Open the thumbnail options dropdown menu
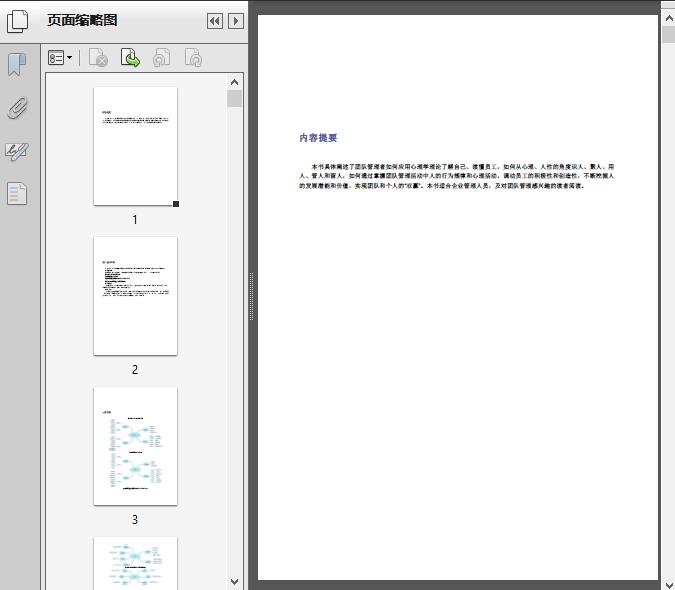 click(x=60, y=58)
